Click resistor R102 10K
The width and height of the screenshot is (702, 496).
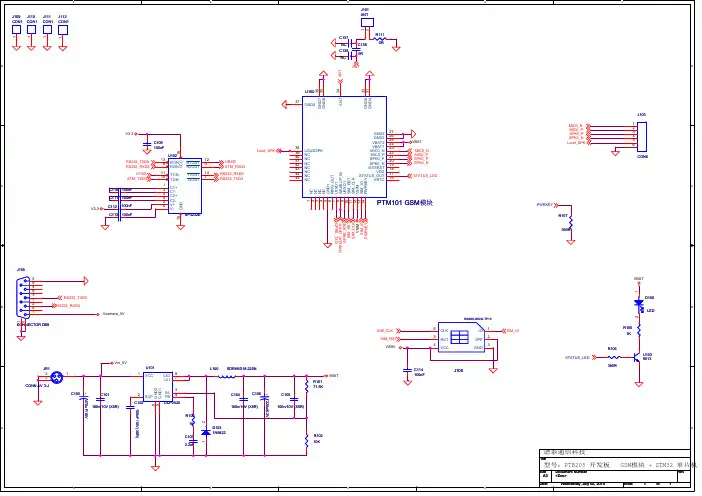tap(306, 438)
